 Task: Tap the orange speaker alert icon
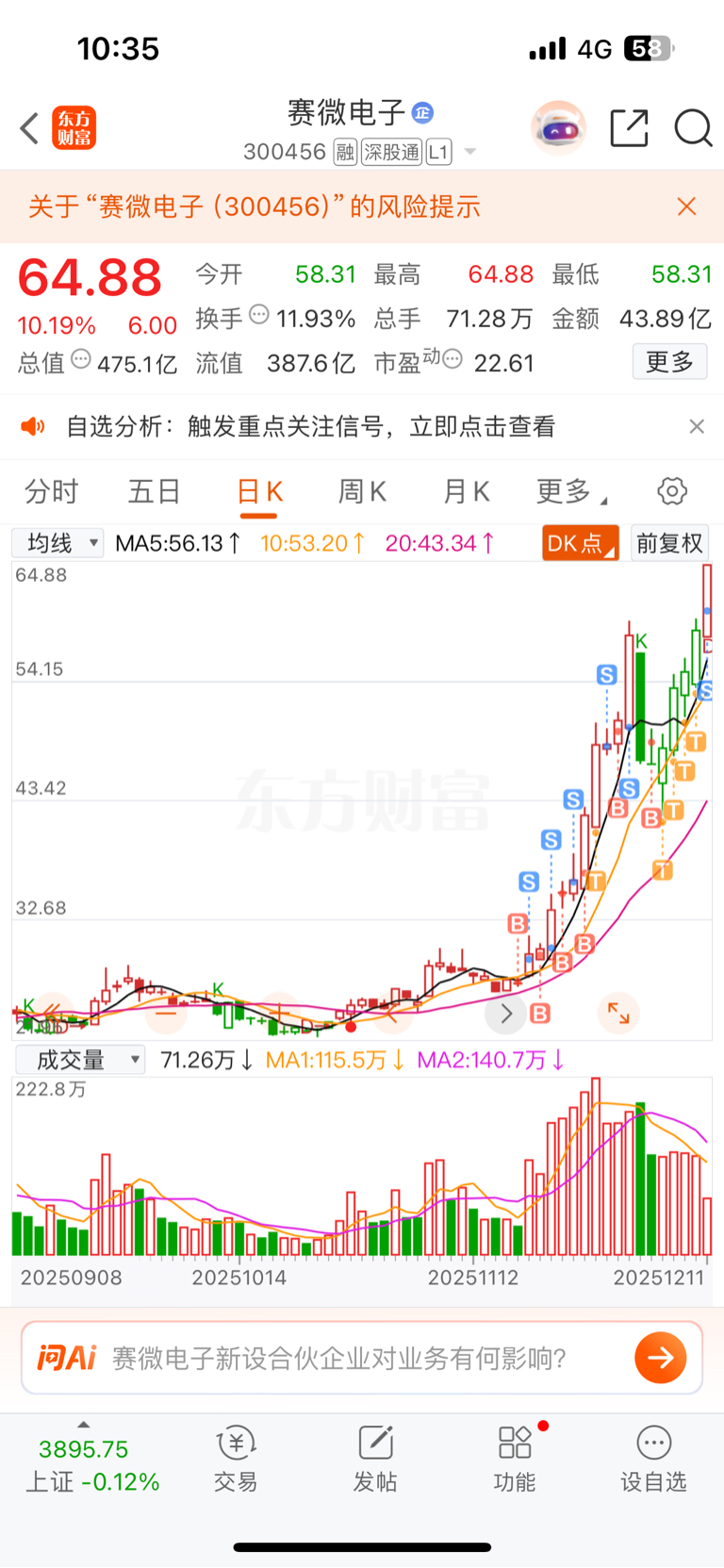[x=33, y=427]
